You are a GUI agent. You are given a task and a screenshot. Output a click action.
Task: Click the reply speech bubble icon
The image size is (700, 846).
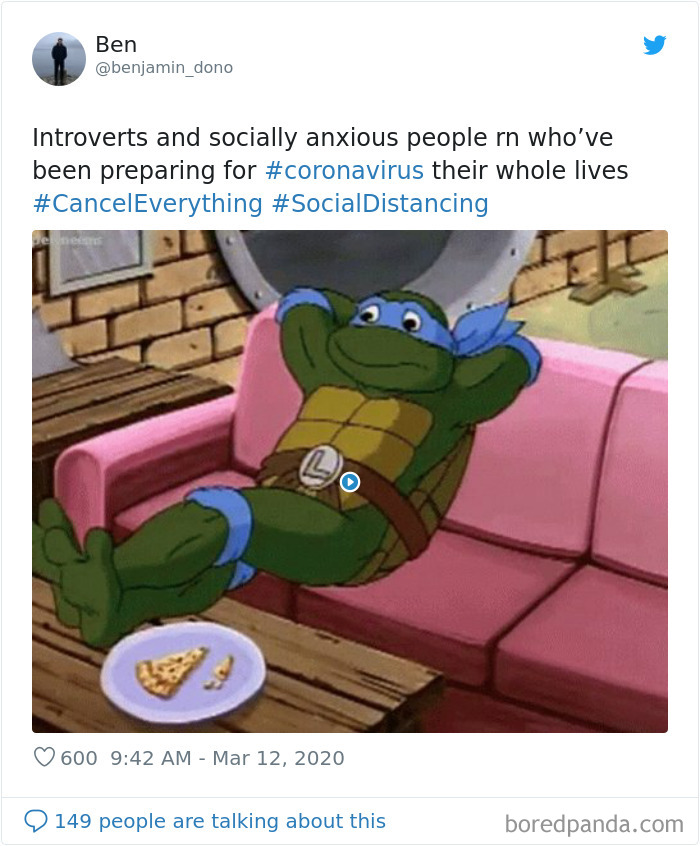[x=38, y=820]
